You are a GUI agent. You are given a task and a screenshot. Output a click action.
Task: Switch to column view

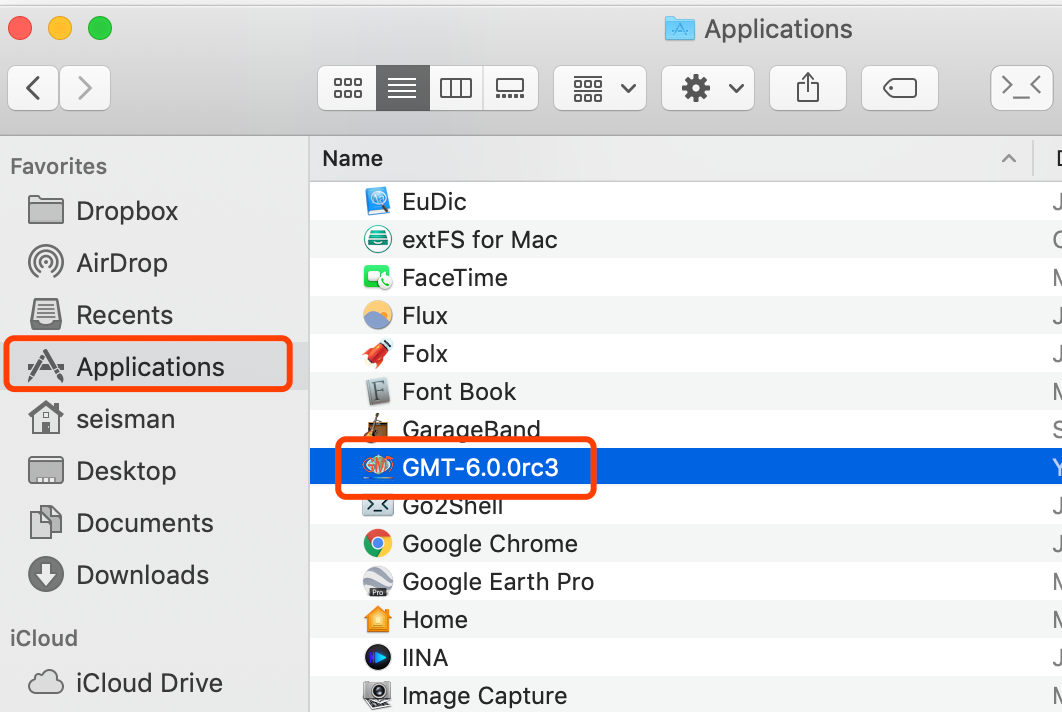click(x=456, y=88)
